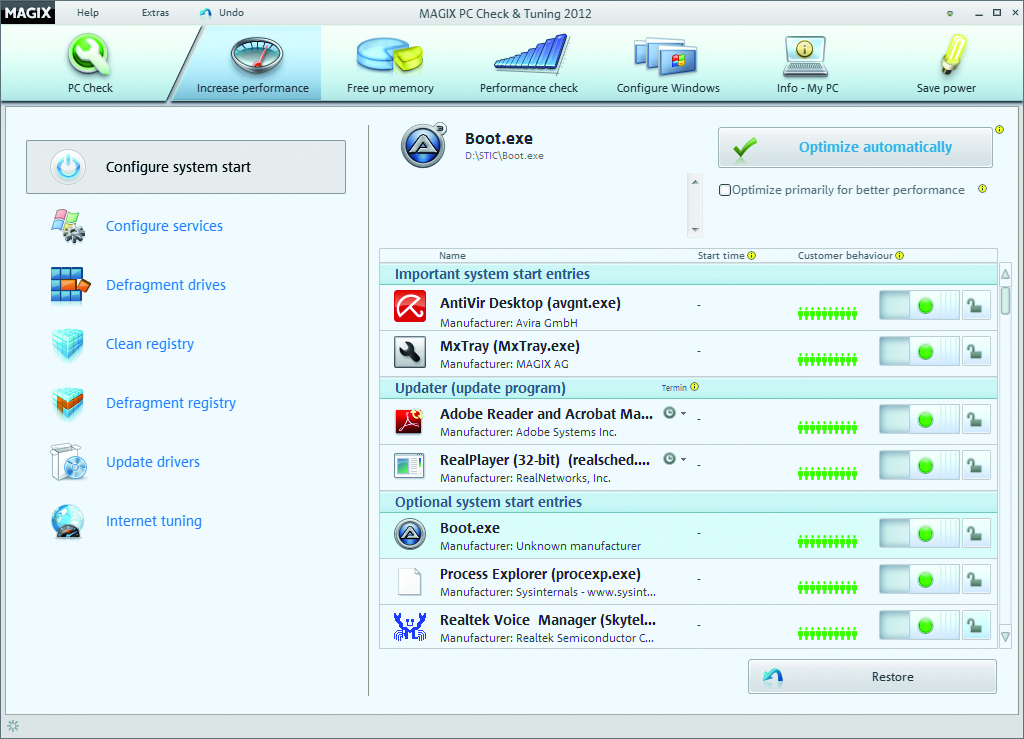
Task: Toggle MxTray startup switch
Action: 920,352
